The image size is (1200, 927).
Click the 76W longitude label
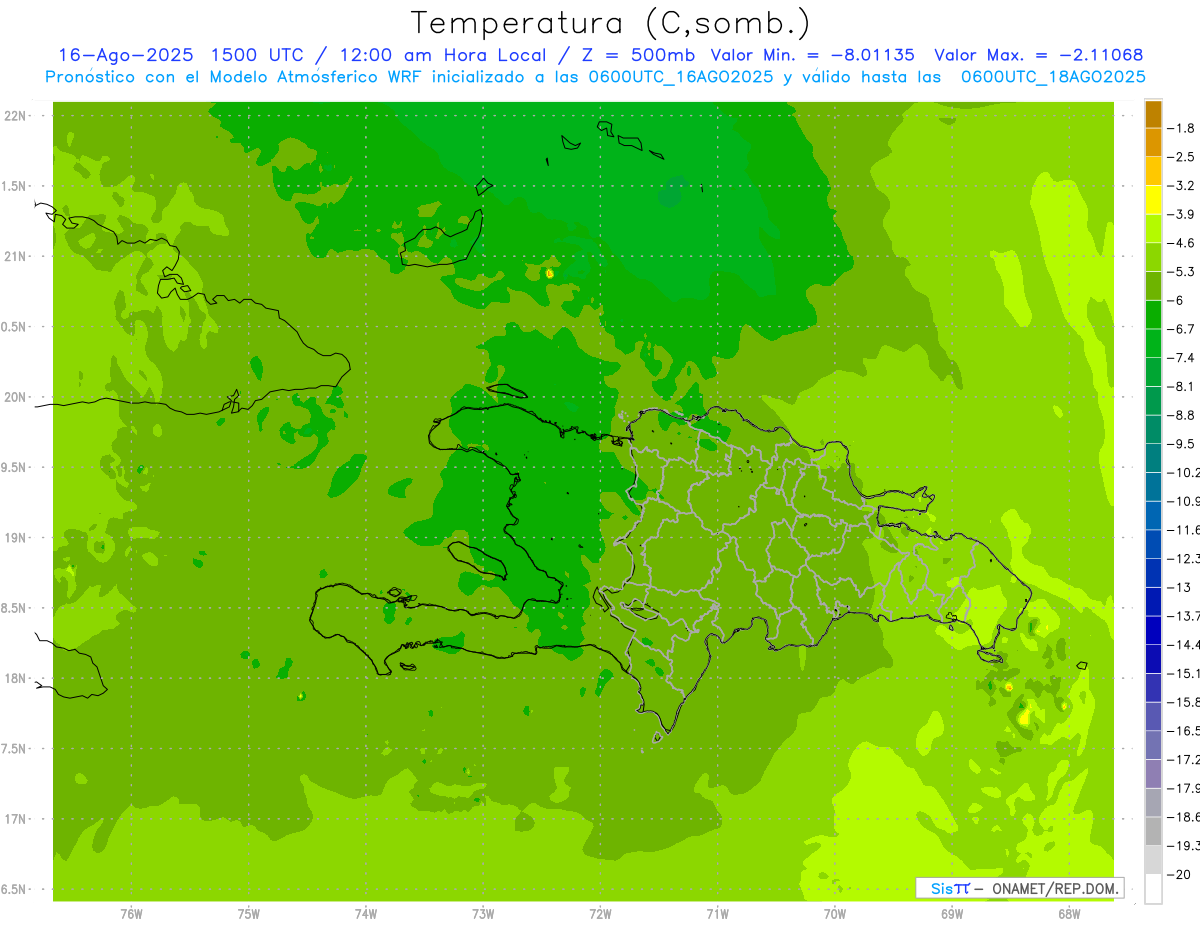(131, 914)
